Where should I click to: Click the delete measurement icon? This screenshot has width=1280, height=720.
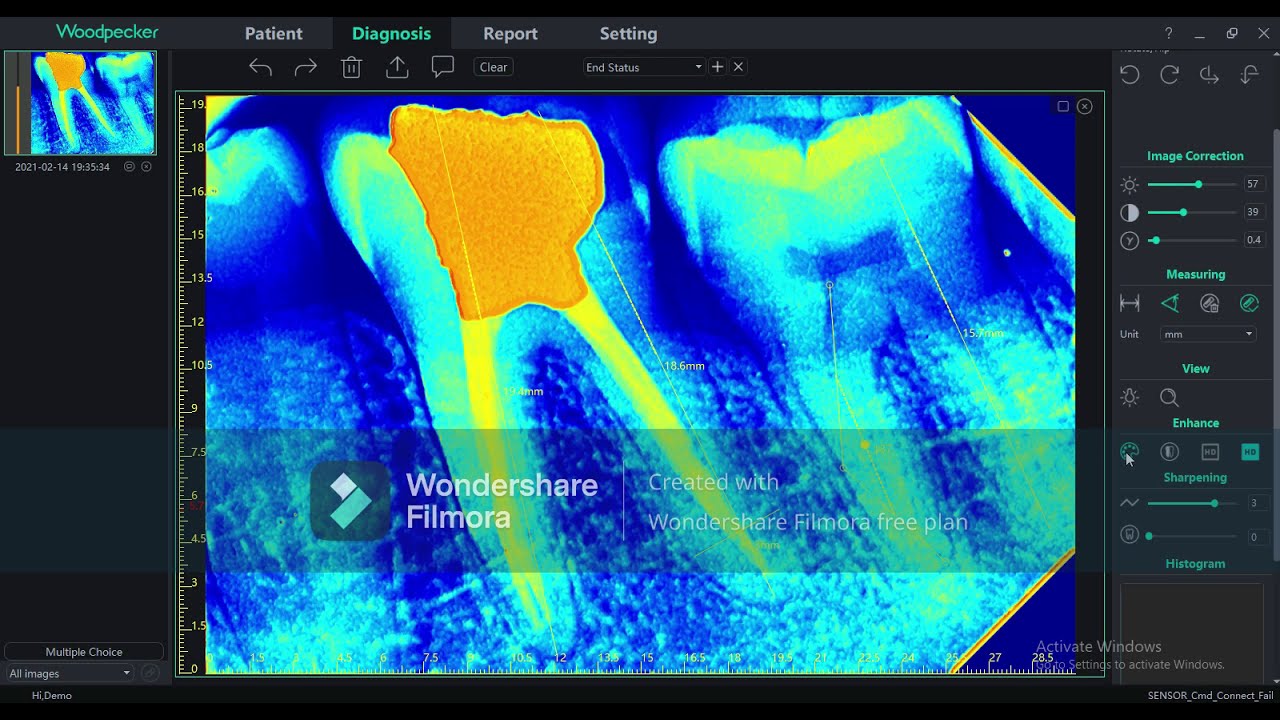pyautogui.click(x=1210, y=303)
